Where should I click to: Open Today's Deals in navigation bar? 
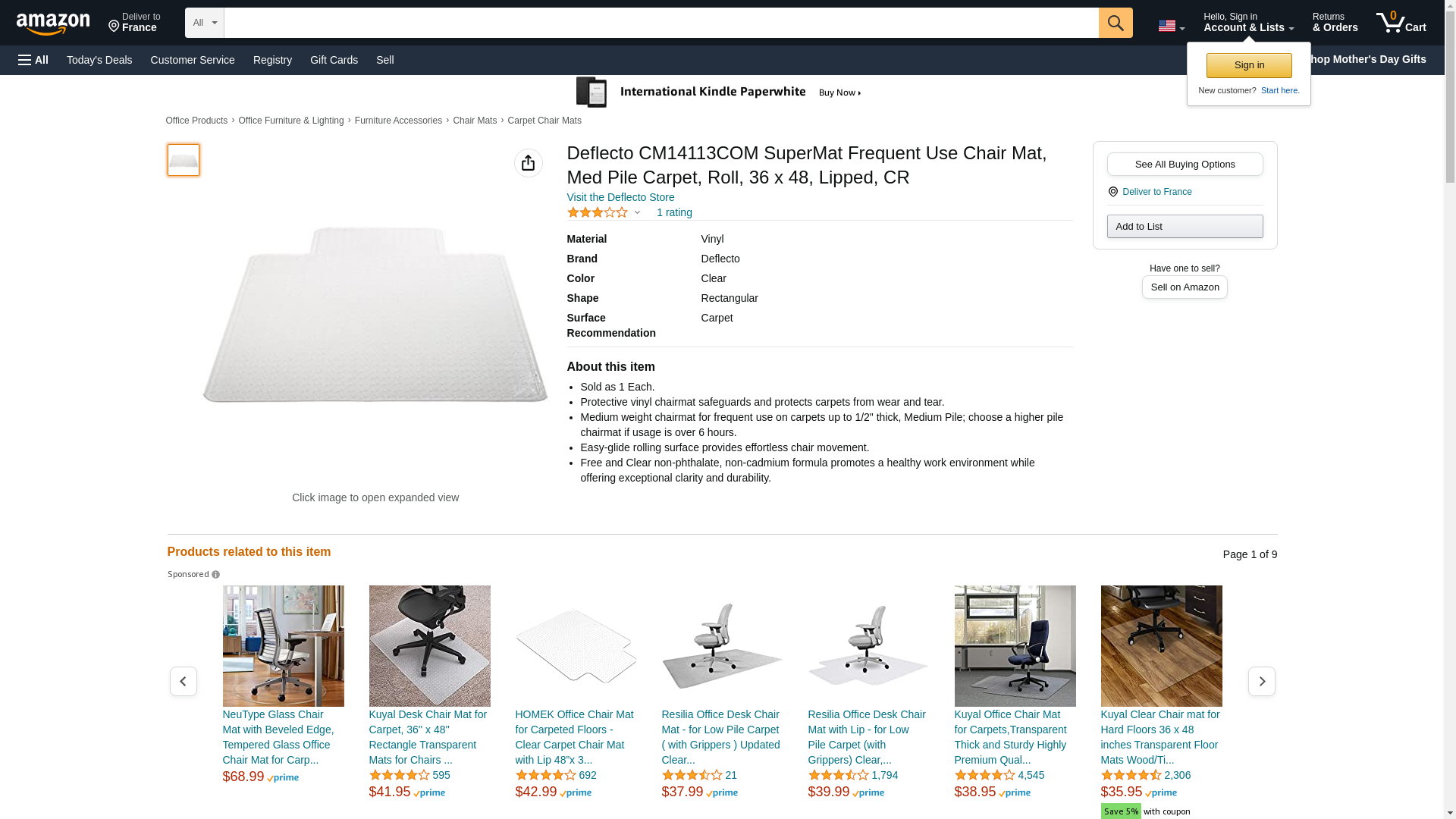point(99,60)
